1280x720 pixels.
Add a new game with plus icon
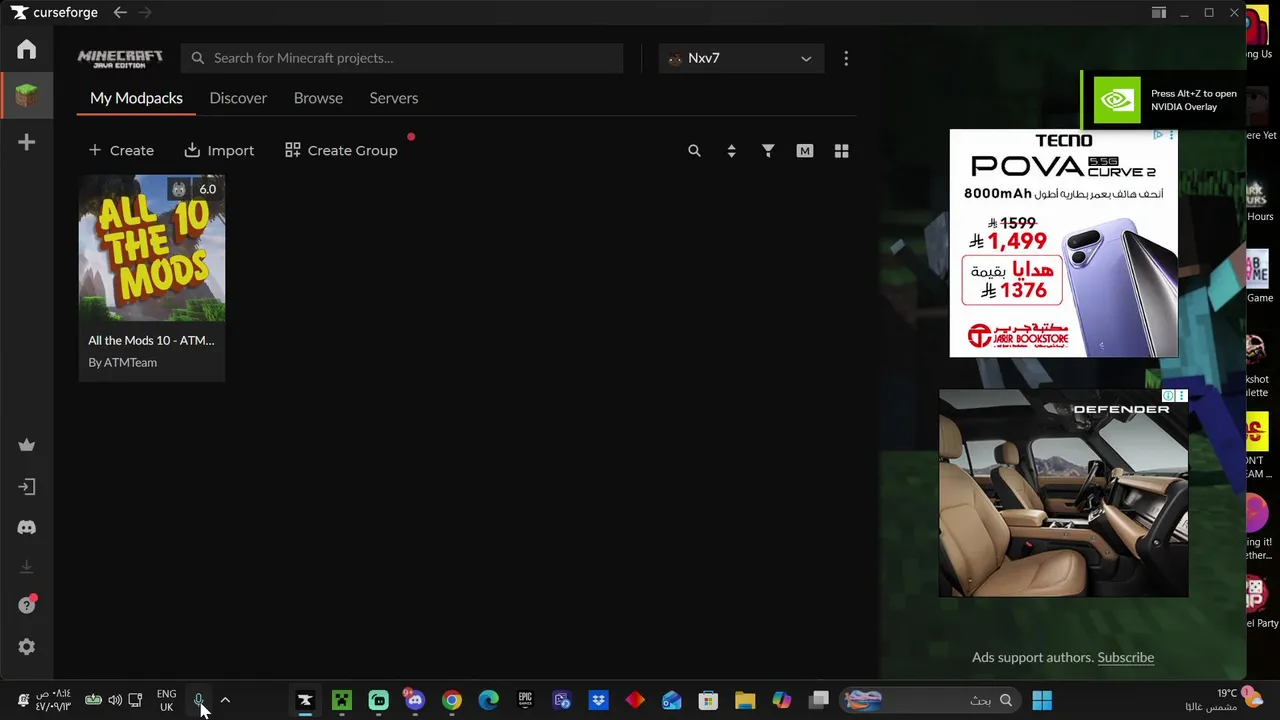click(27, 142)
